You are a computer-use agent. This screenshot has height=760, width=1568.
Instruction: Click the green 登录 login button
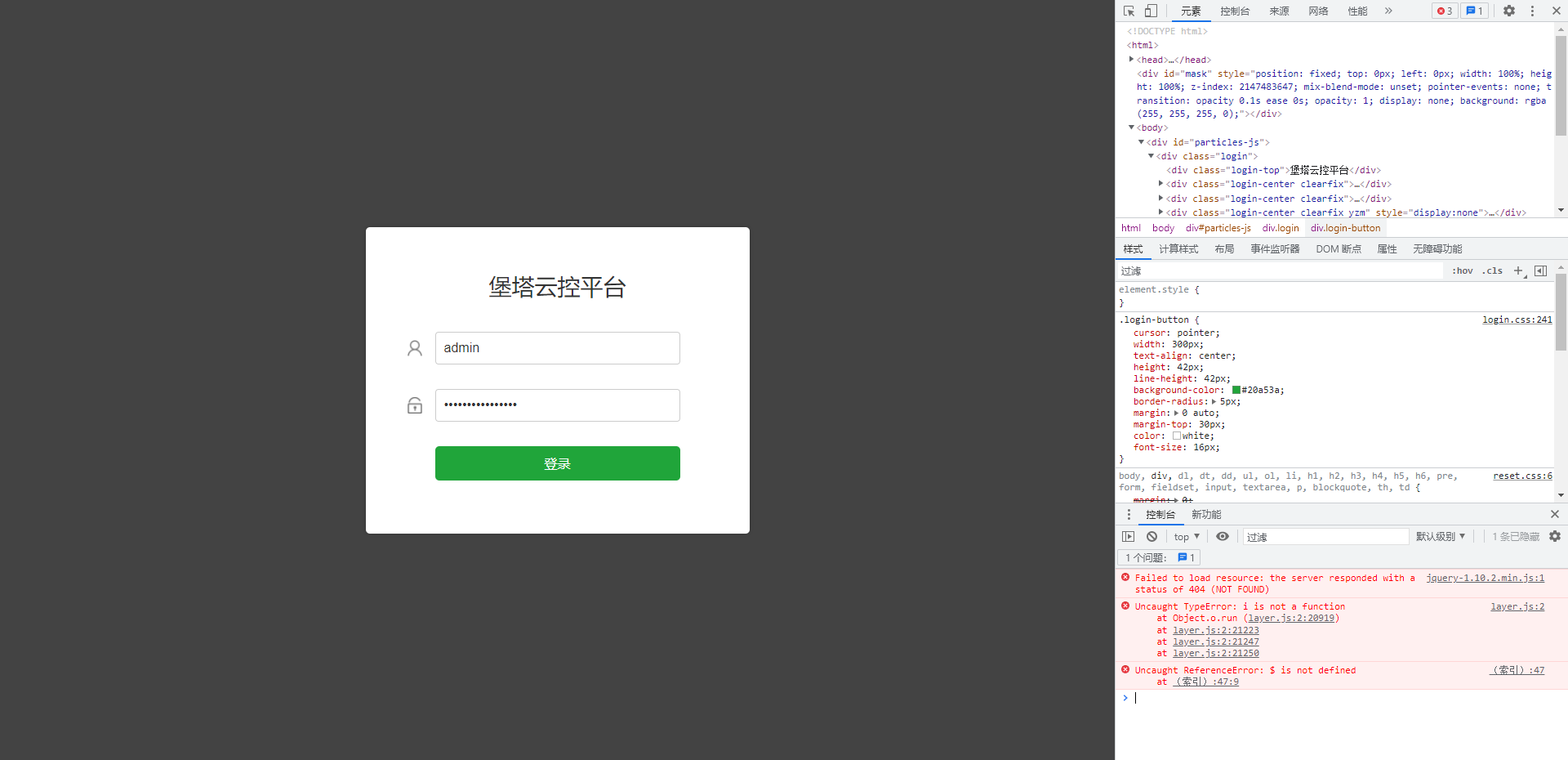click(558, 463)
